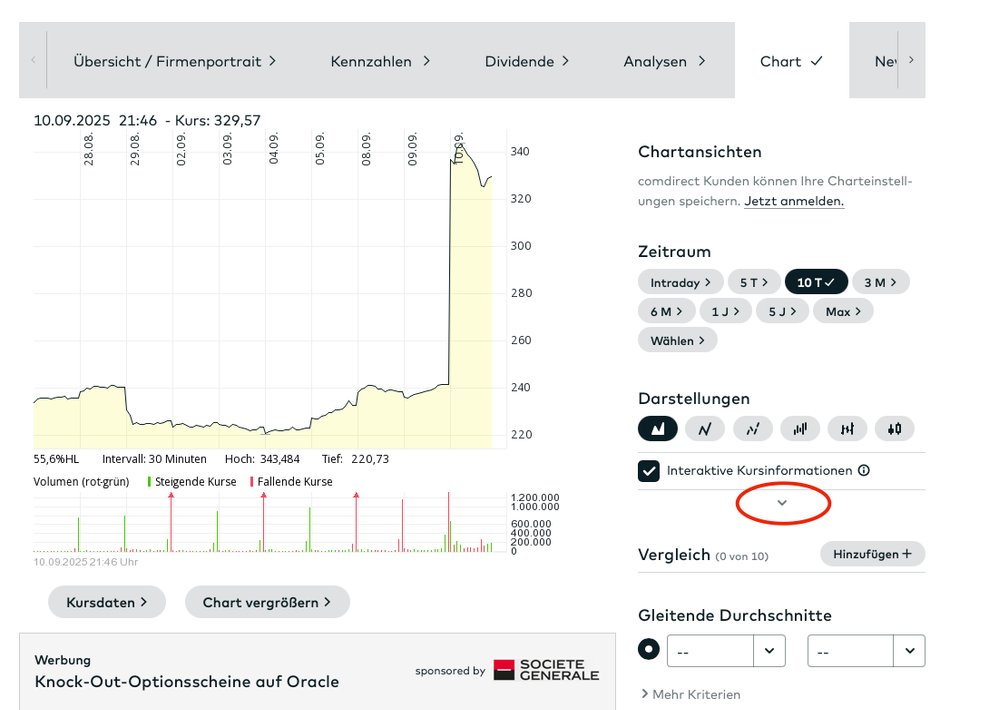Image resolution: width=999 pixels, height=710 pixels.
Task: Expand the chevron below Interaktive Kursinformationen
Action: [783, 503]
